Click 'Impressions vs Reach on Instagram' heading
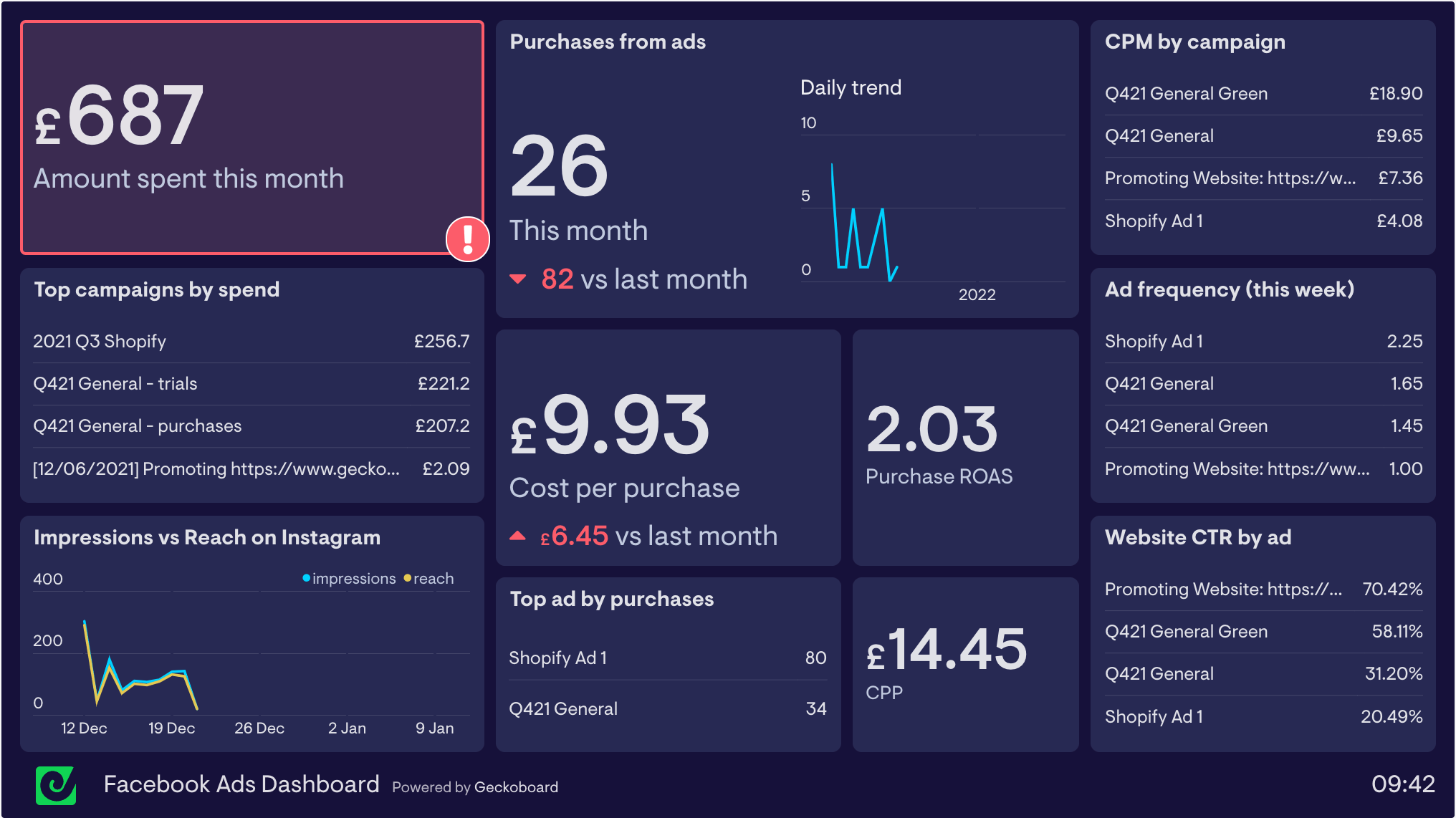Image resolution: width=1456 pixels, height=818 pixels. [207, 538]
